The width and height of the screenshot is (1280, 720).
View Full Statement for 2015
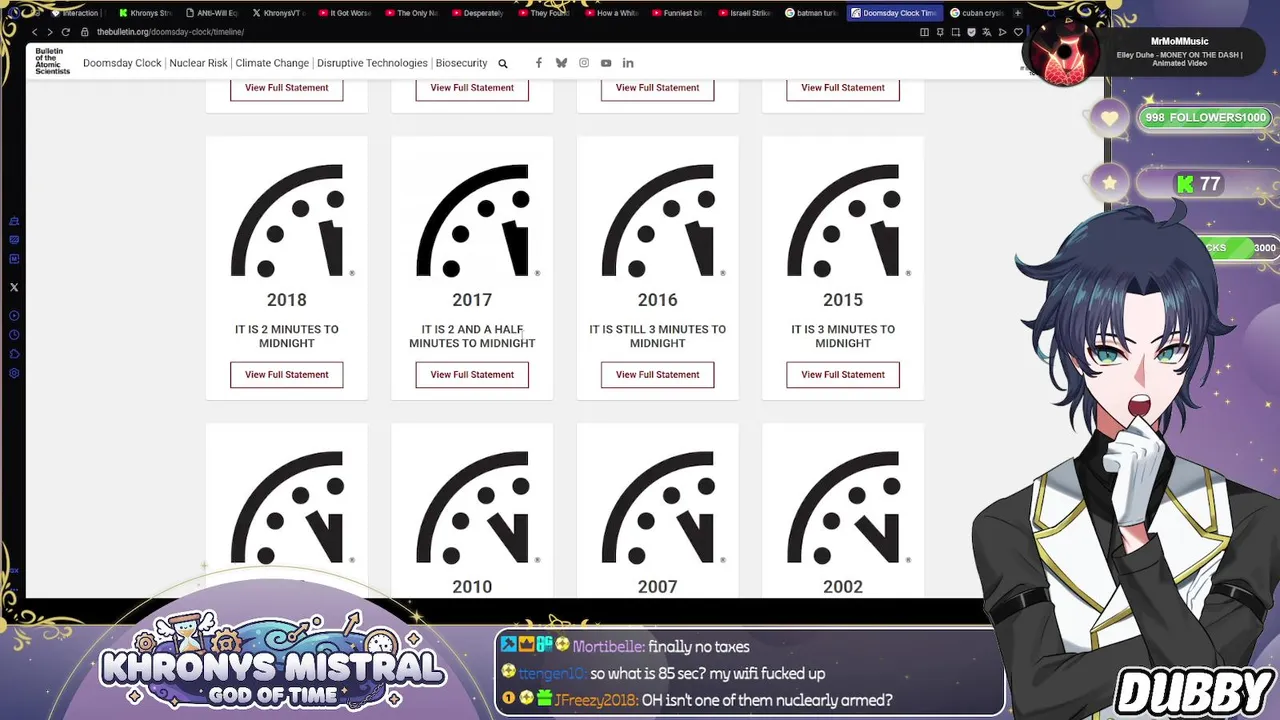pos(843,375)
